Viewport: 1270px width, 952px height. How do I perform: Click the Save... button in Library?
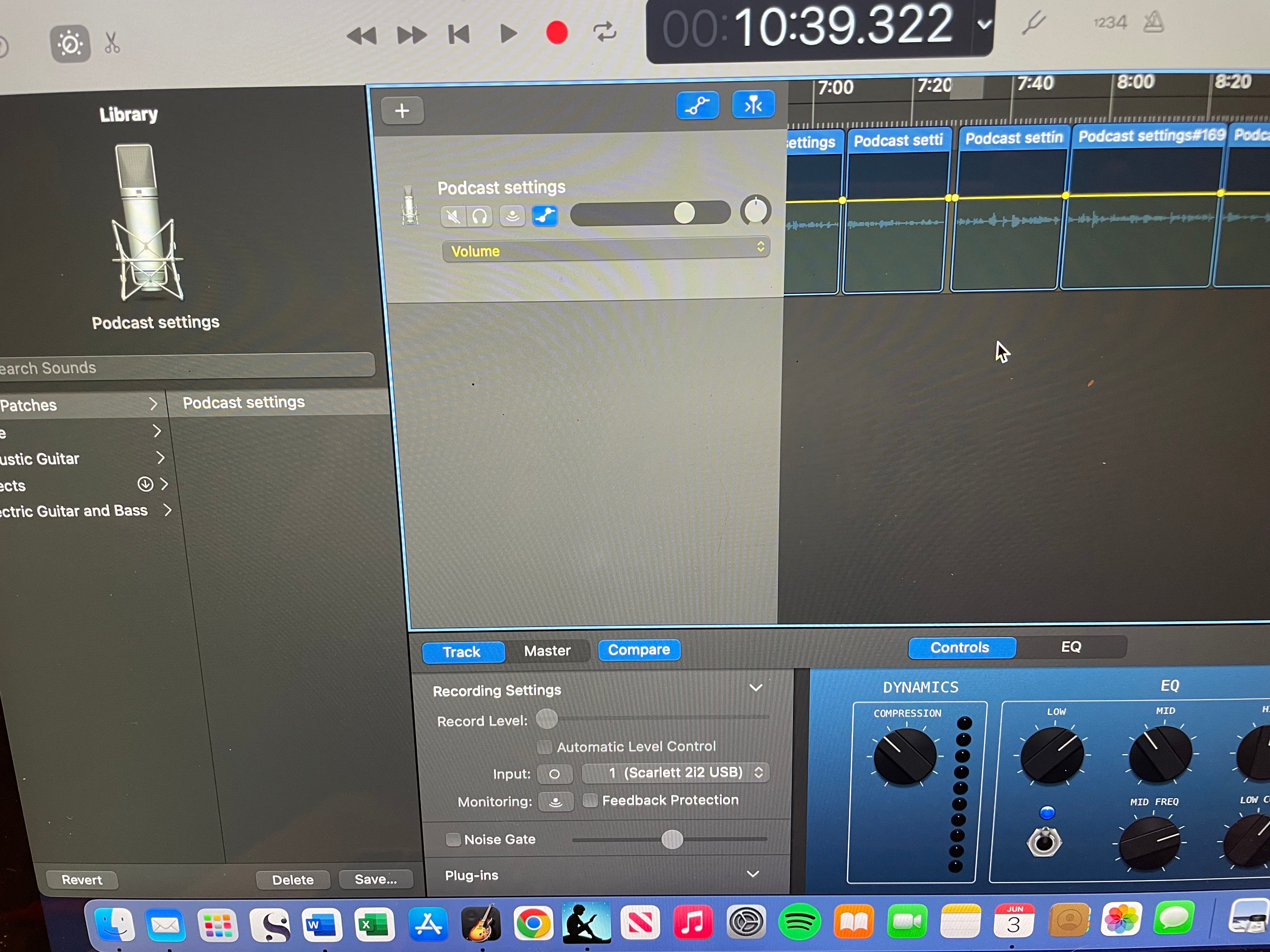(x=375, y=879)
